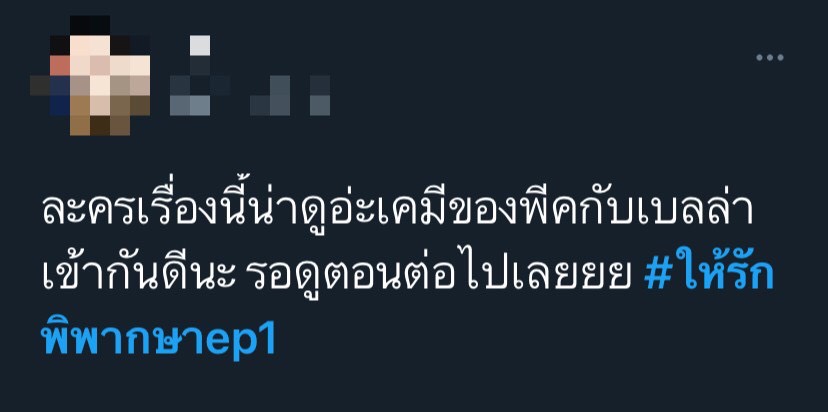Open the hashtag continuation พิพากษาep1
The image size is (828, 412).
158,338
